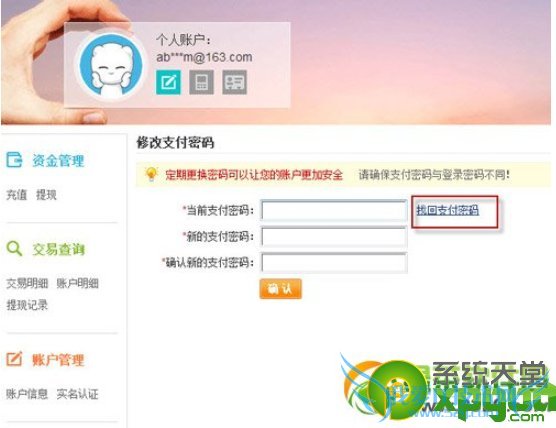
Task: Click the light bulb tip icon
Action: 151,174
